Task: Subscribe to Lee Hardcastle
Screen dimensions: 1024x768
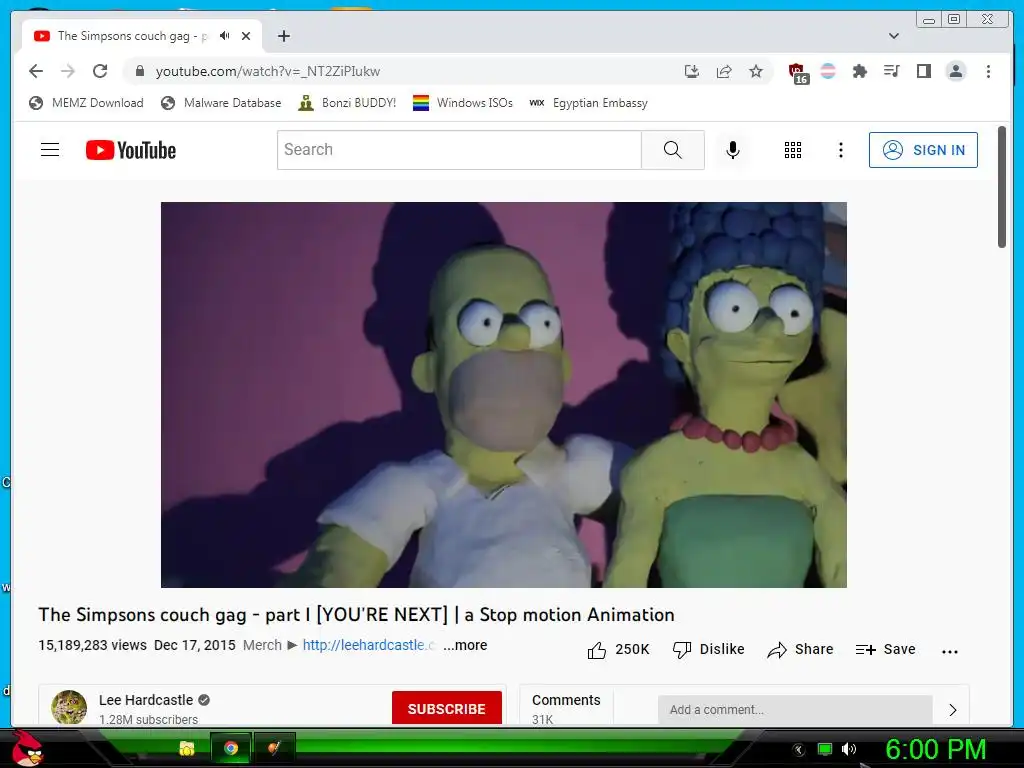Action: (447, 708)
